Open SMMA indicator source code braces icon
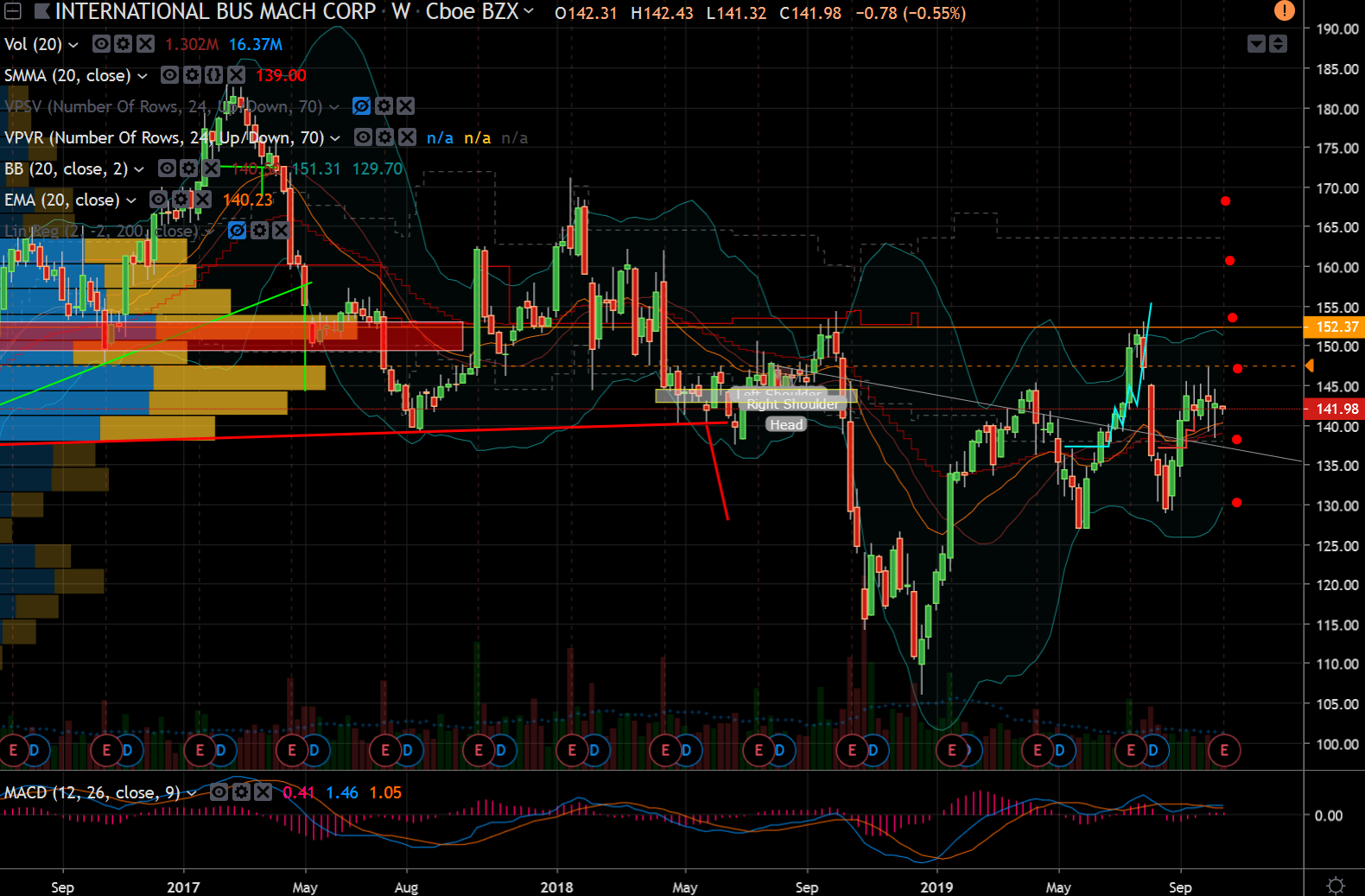The image size is (1365, 896). [213, 75]
